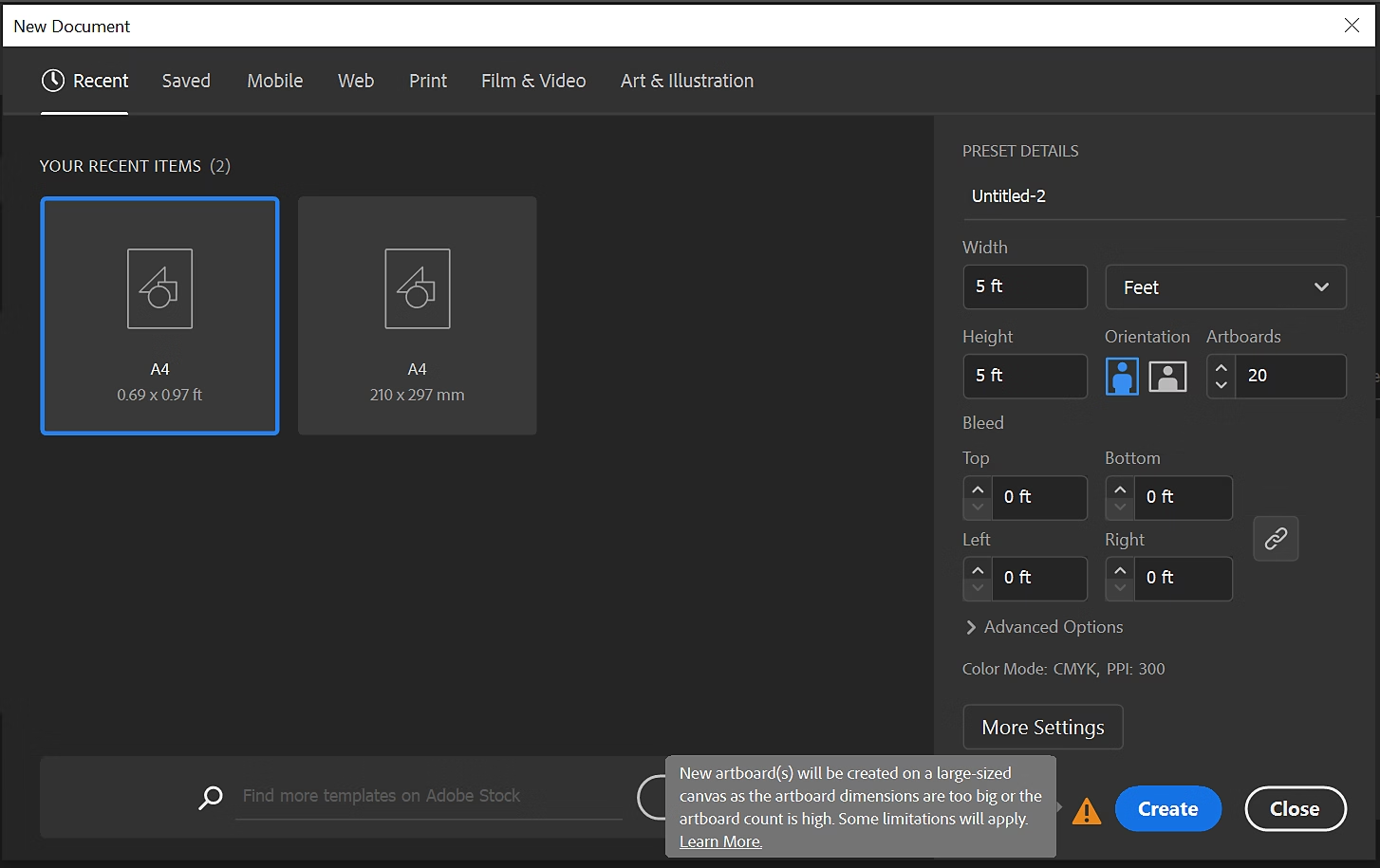Increase Left bleed with up arrow
This screenshot has height=868, width=1380.
(x=978, y=570)
